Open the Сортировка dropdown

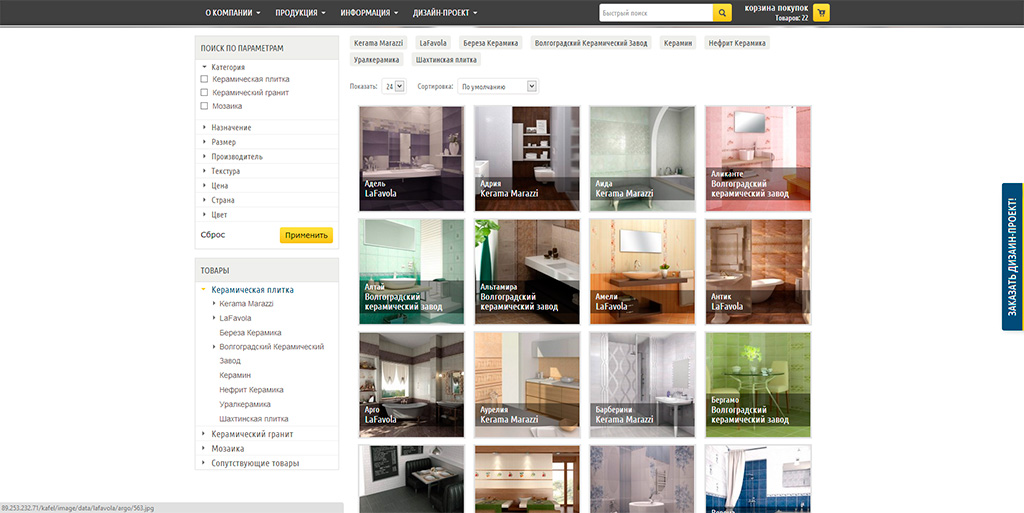click(498, 86)
